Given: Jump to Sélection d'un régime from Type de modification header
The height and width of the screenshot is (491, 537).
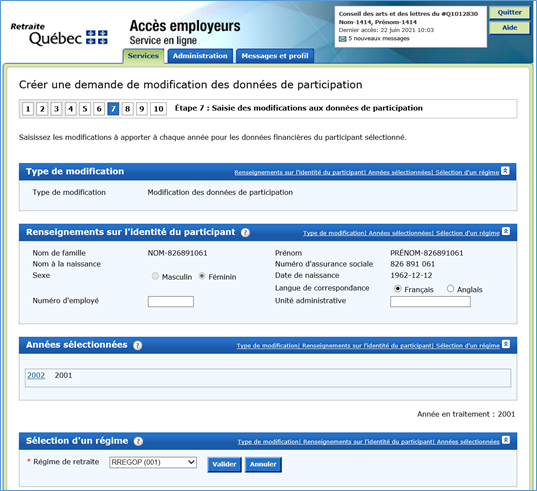Looking at the screenshot, I should 467,173.
